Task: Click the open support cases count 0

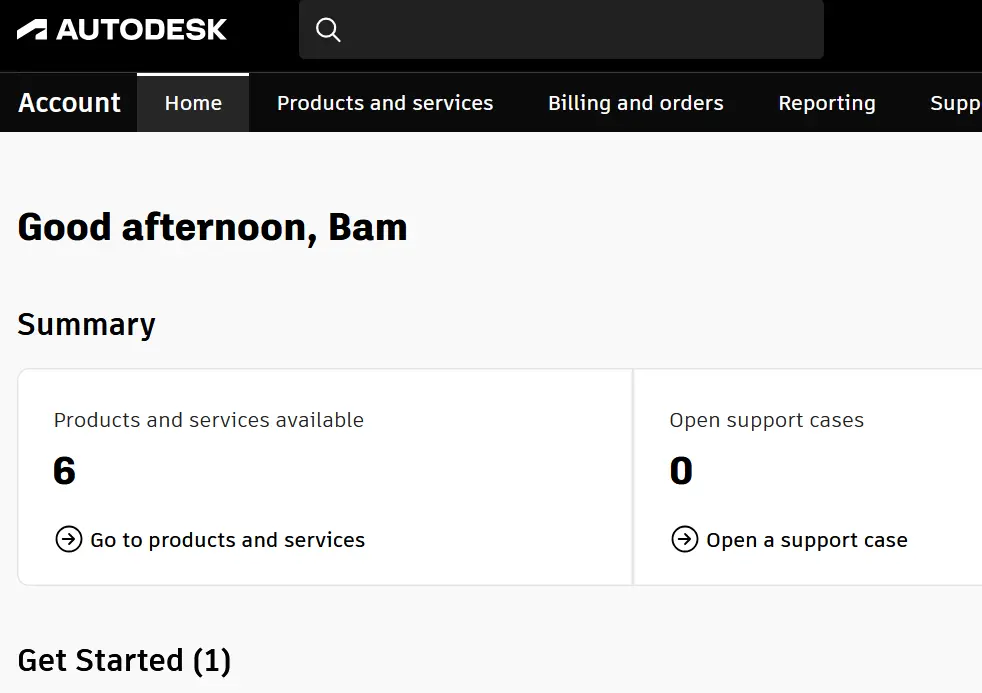Action: [681, 471]
